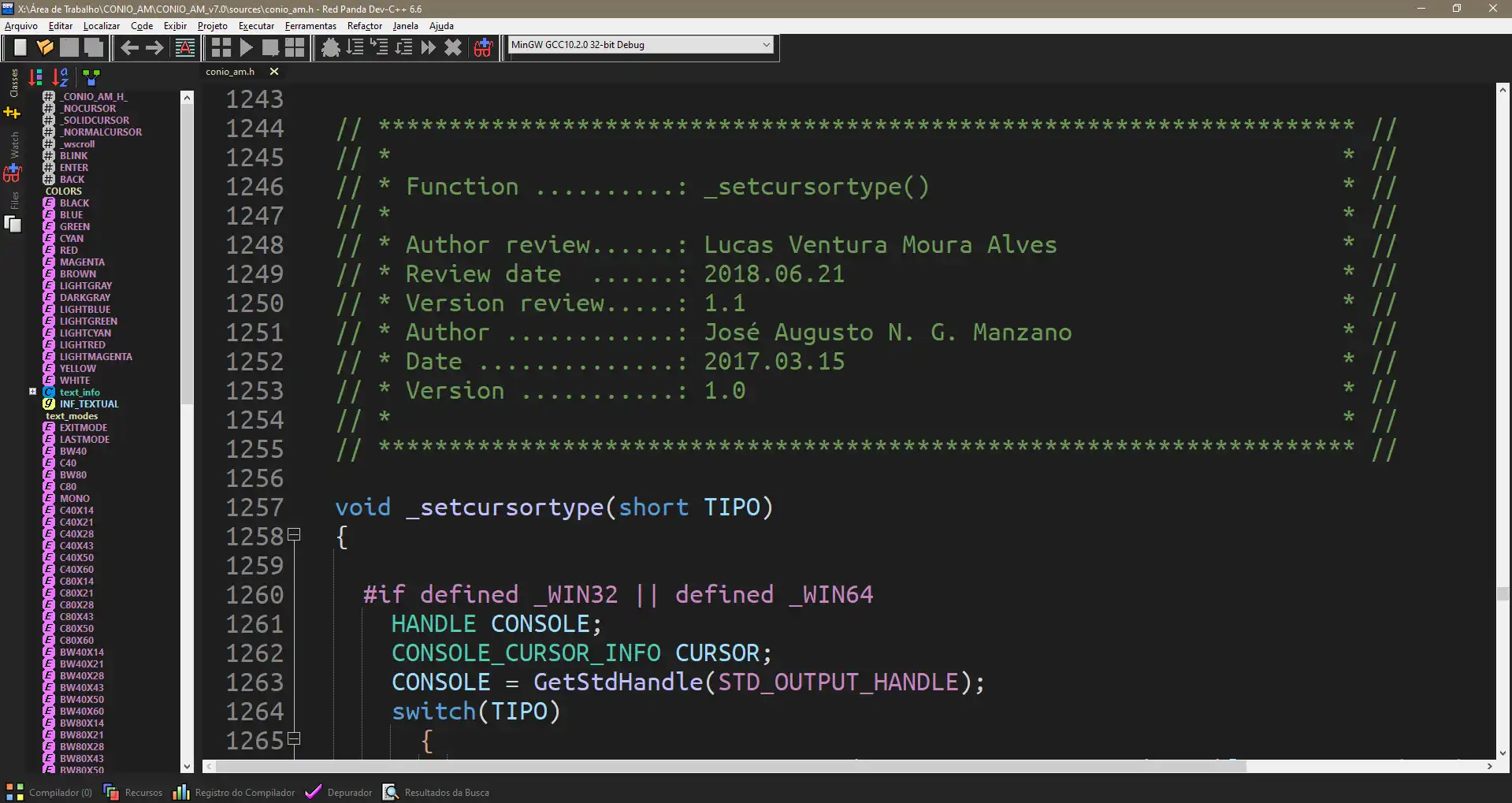The height and width of the screenshot is (803, 1512).
Task: Open the Registro do Compilador panel
Action: [234, 792]
